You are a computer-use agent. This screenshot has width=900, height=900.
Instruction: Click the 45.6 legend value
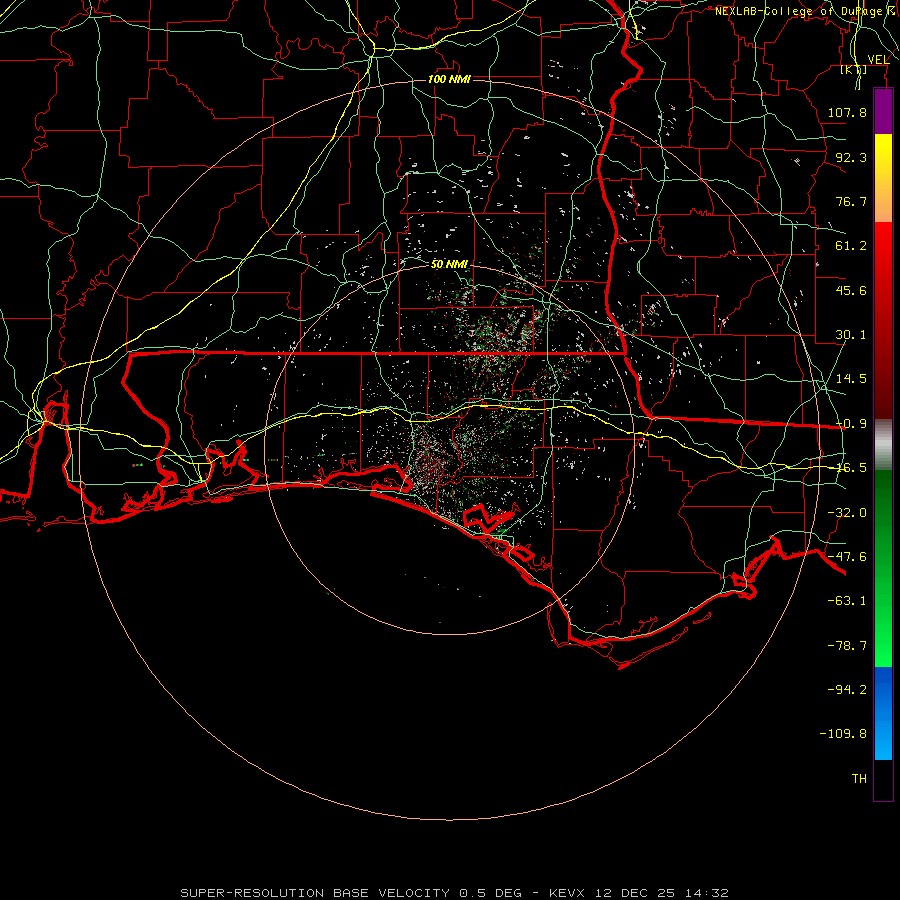click(851, 290)
